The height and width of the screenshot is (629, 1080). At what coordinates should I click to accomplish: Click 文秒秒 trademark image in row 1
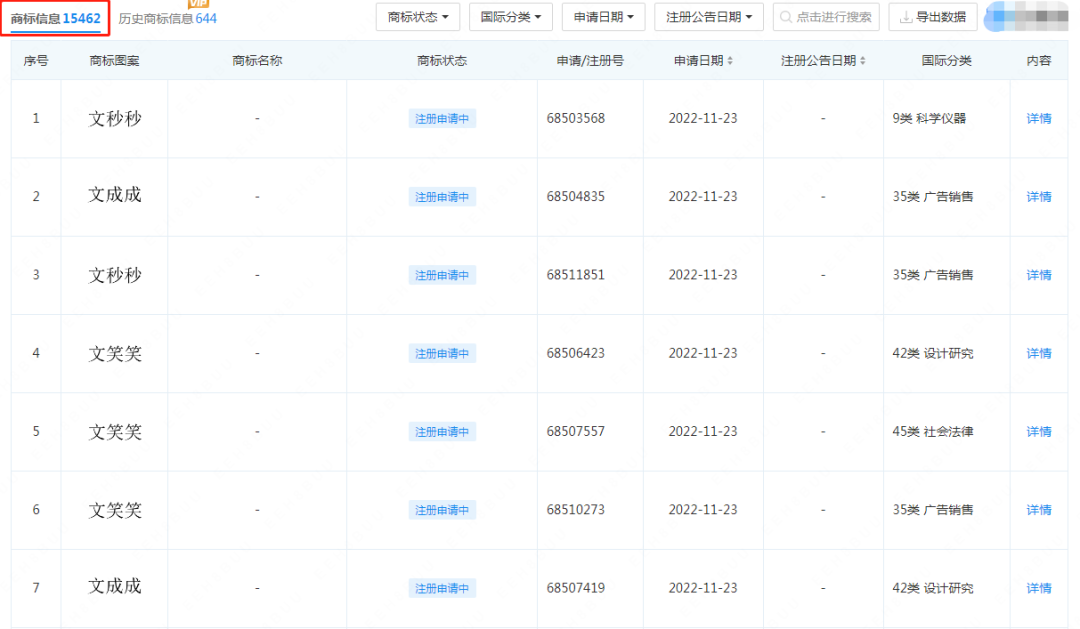(115, 118)
